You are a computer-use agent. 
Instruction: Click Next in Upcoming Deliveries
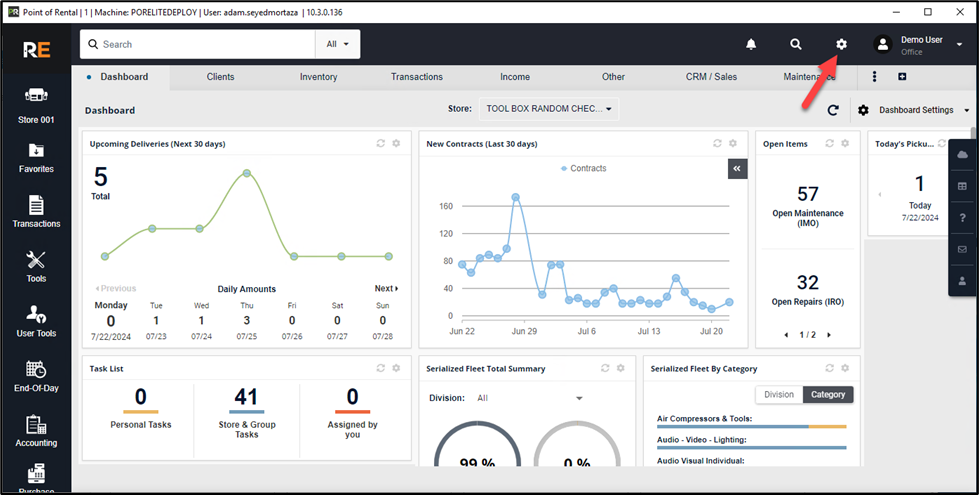pyautogui.click(x=386, y=289)
